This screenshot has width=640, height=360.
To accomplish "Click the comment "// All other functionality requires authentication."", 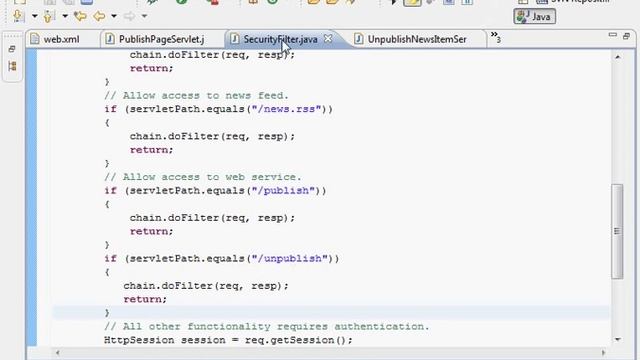I will pos(267,327).
